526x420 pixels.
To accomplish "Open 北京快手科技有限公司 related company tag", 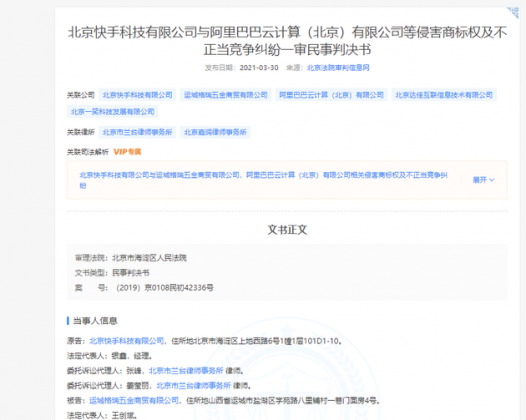I will tap(138, 95).
